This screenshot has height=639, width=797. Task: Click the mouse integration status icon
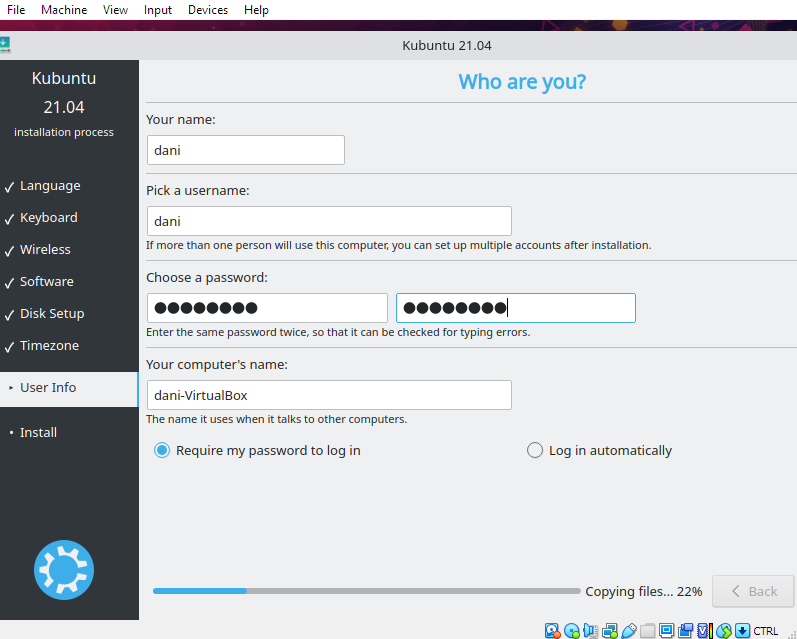click(x=723, y=631)
